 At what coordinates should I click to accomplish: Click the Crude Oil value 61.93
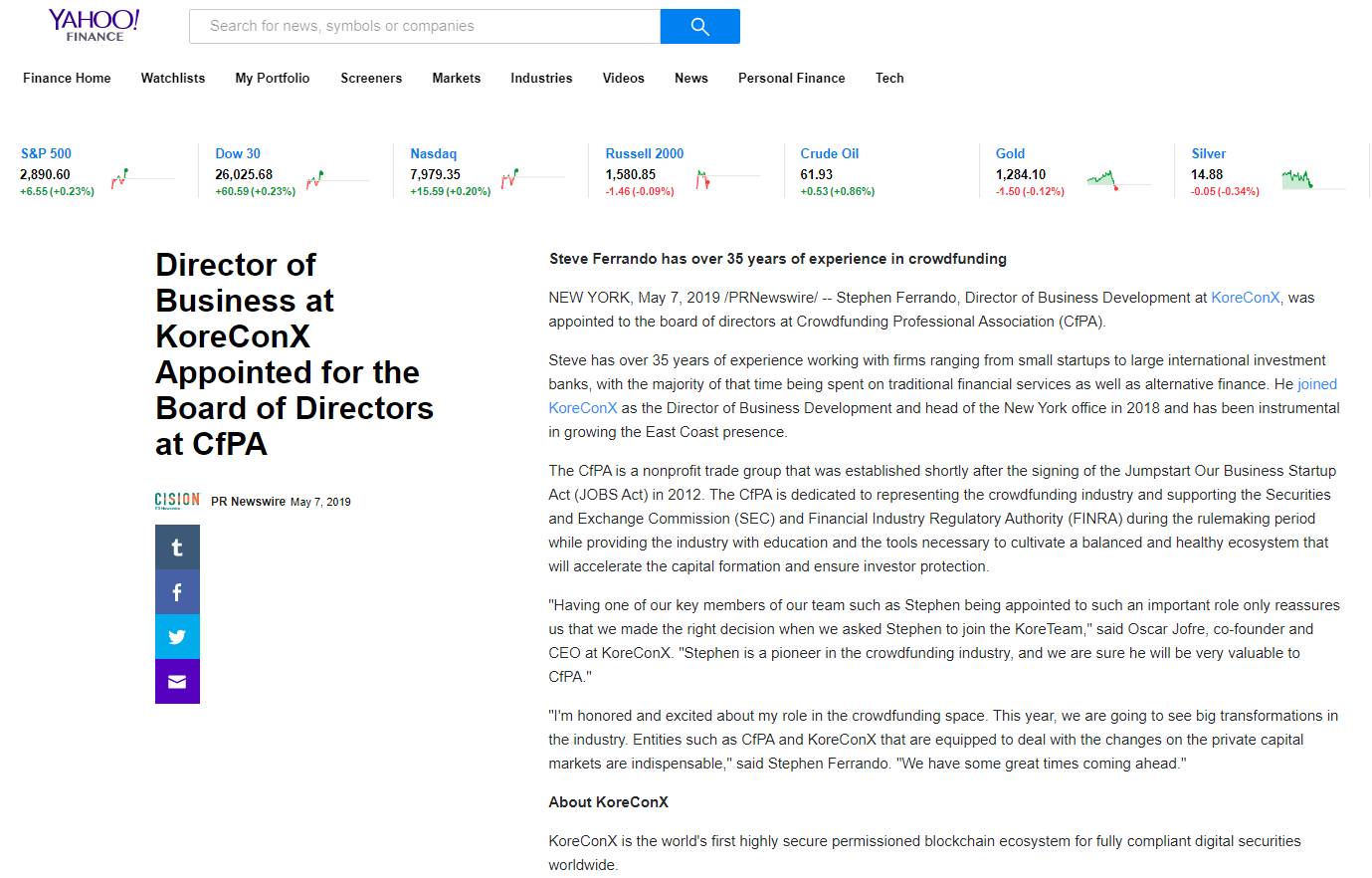point(817,174)
